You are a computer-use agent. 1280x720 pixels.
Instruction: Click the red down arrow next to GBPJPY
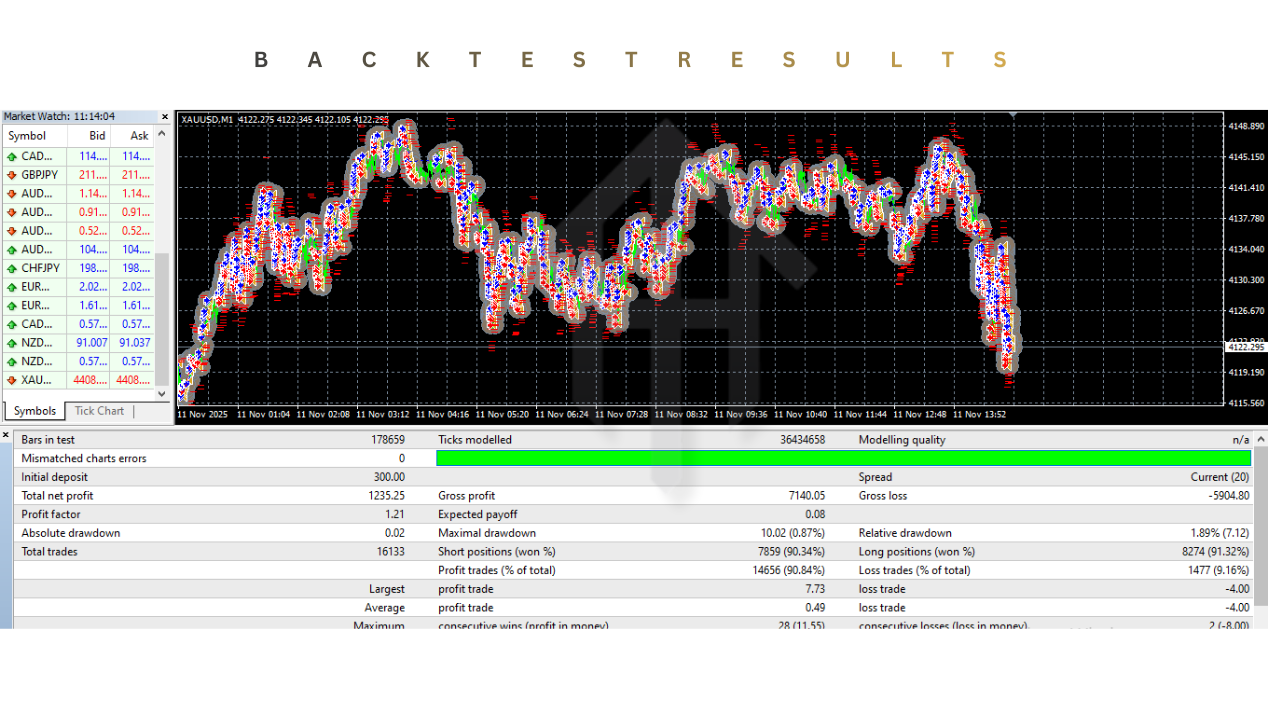pyautogui.click(x=12, y=174)
